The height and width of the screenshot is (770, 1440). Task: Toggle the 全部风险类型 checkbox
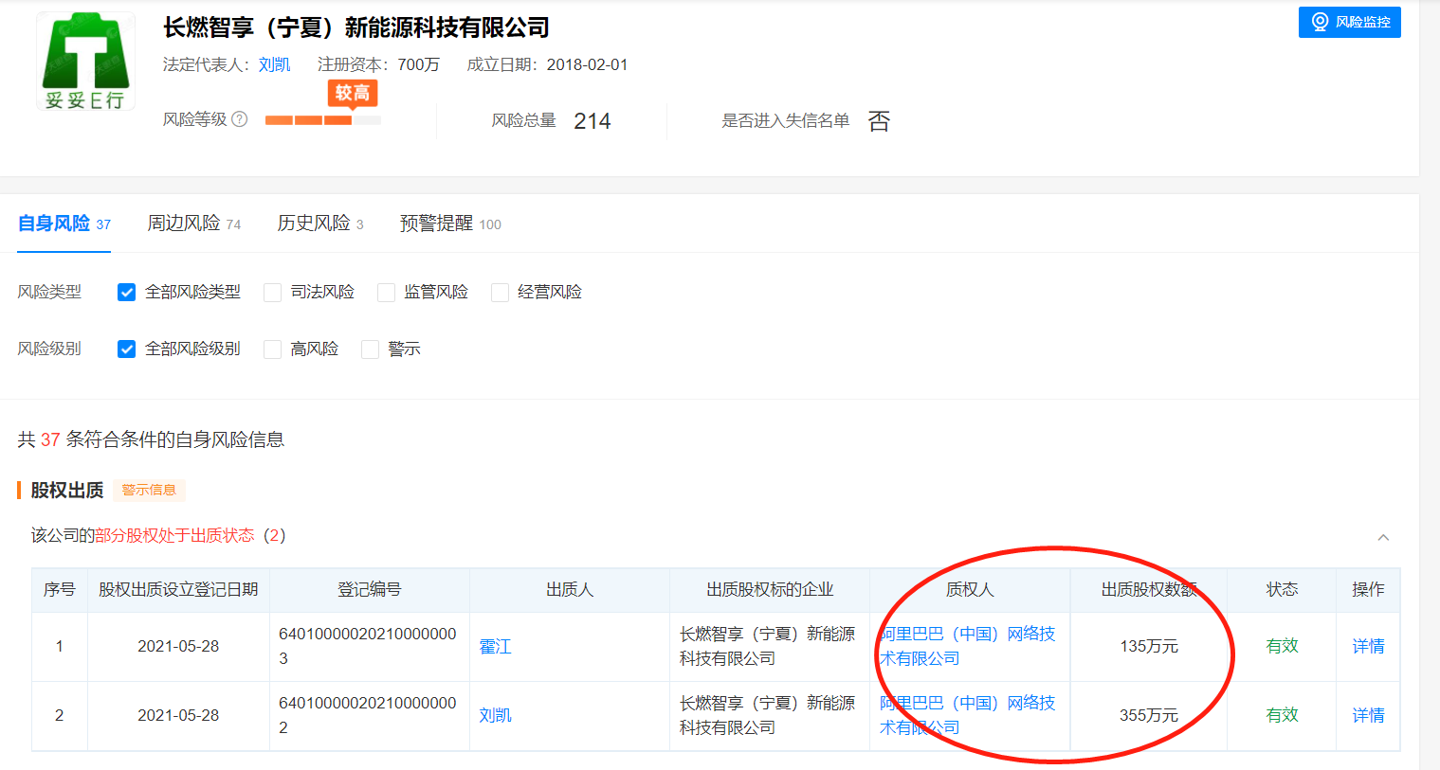126,293
